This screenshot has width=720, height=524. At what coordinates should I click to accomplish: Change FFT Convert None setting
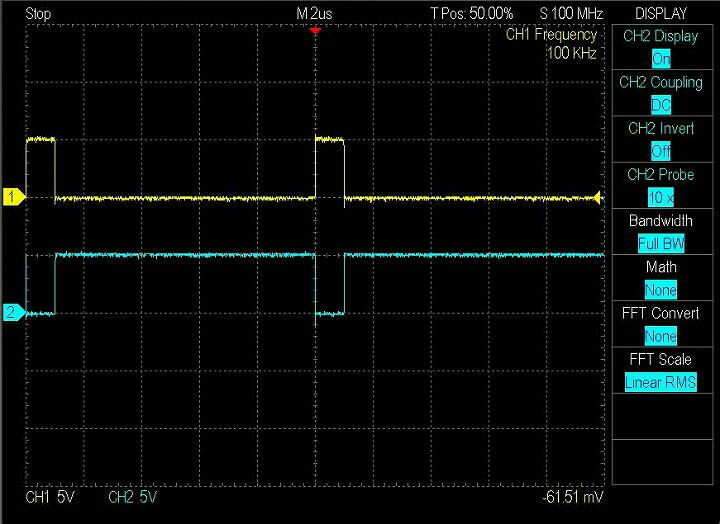coord(661,336)
